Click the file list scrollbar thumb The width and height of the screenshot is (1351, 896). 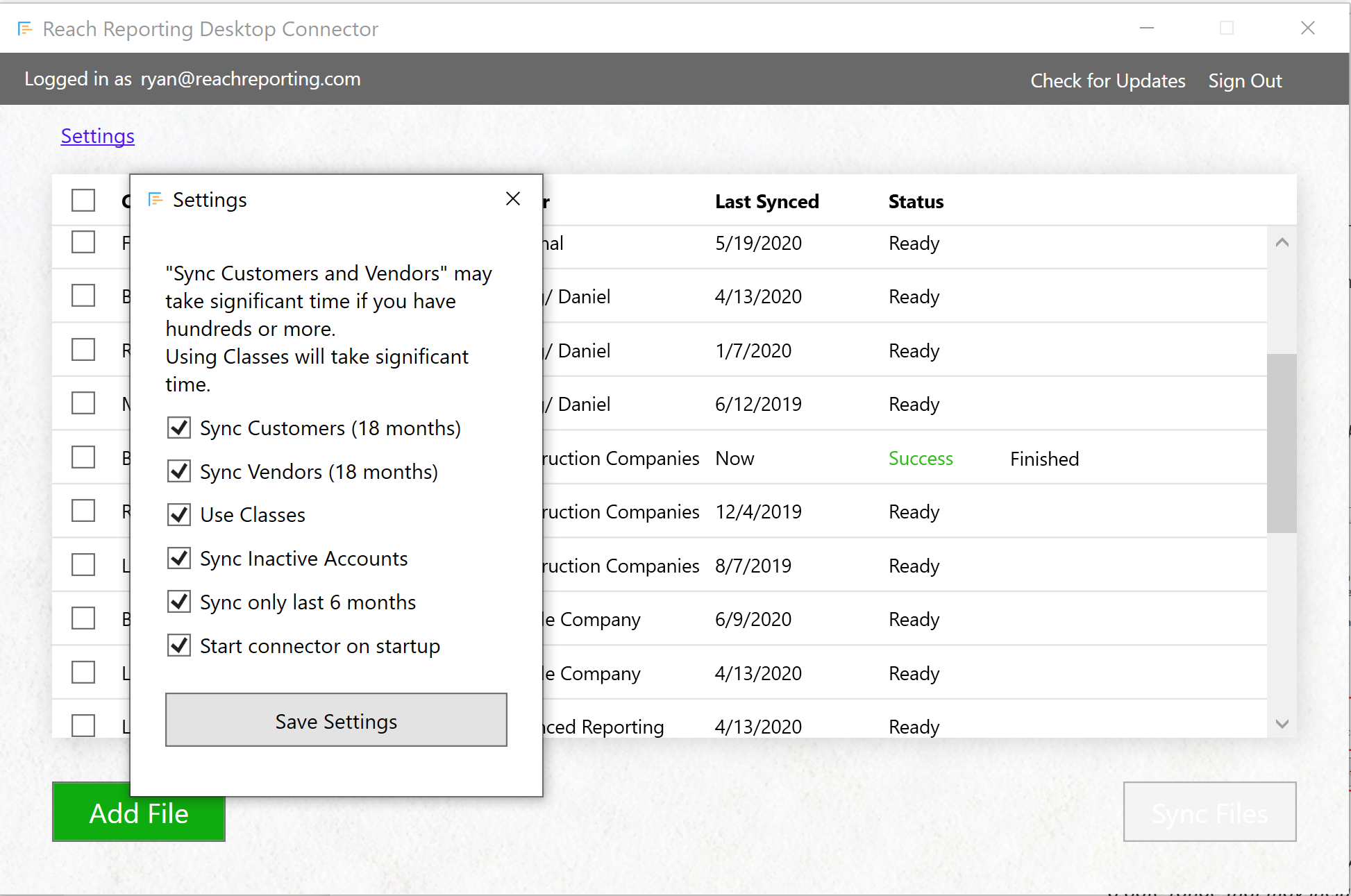coord(1282,443)
